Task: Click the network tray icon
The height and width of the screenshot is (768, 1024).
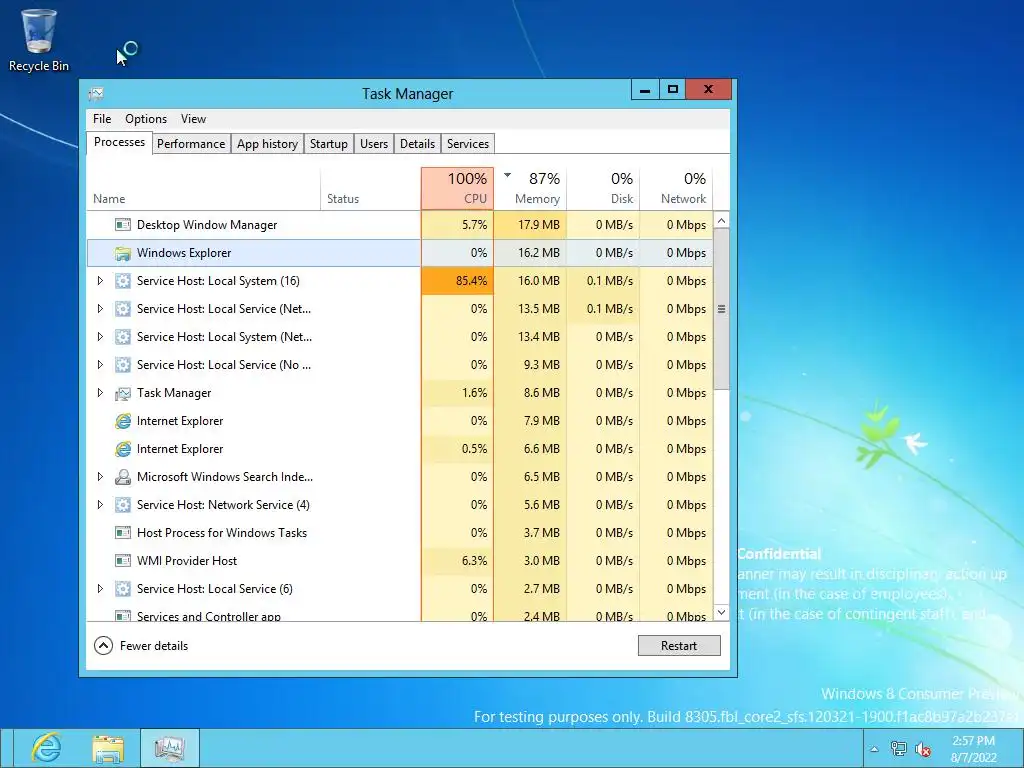Action: 899,749
